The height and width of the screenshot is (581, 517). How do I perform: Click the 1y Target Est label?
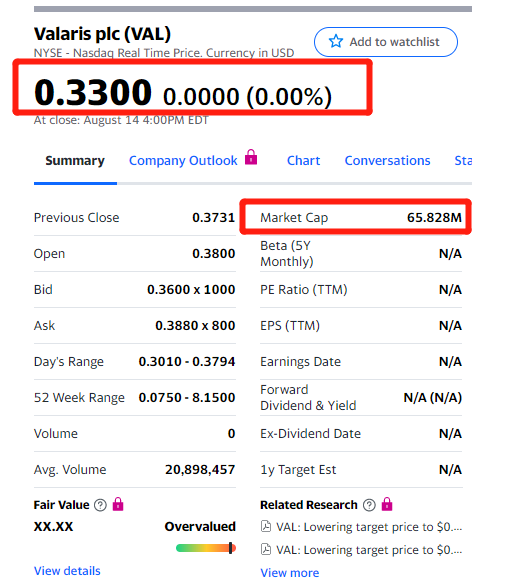tap(298, 469)
